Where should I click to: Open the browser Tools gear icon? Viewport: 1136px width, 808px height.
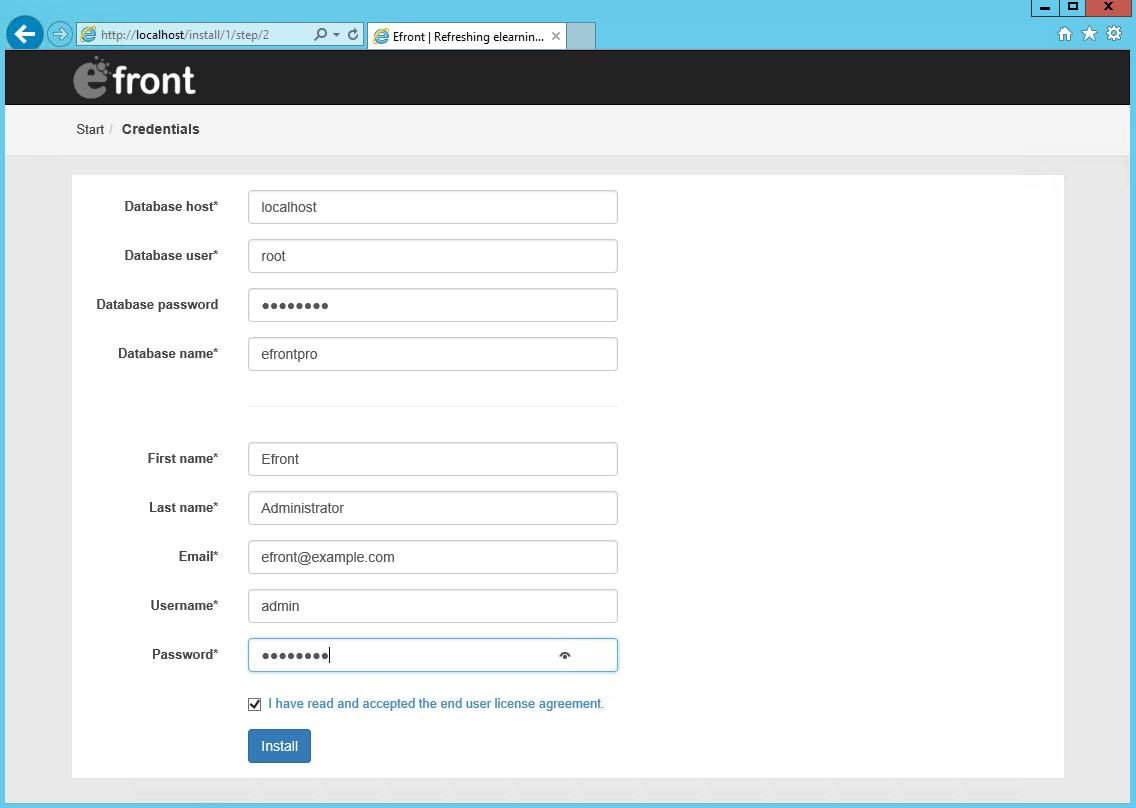[x=1114, y=34]
